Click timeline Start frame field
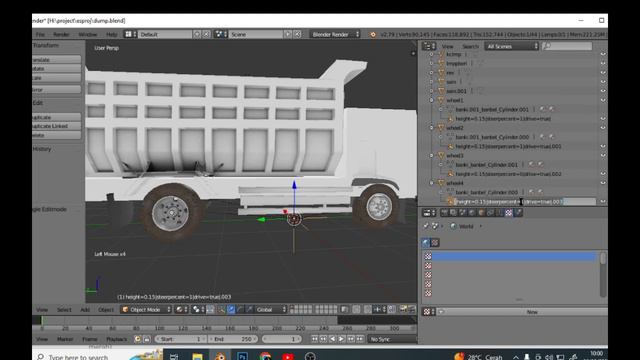 pos(180,339)
